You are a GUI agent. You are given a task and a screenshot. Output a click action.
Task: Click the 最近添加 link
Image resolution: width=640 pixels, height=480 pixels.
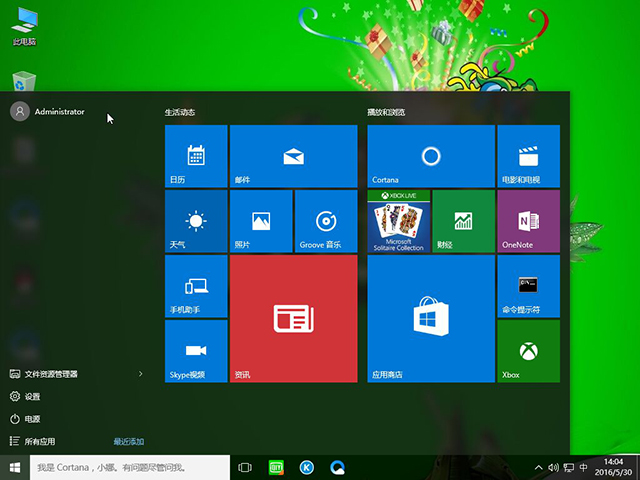point(129,441)
